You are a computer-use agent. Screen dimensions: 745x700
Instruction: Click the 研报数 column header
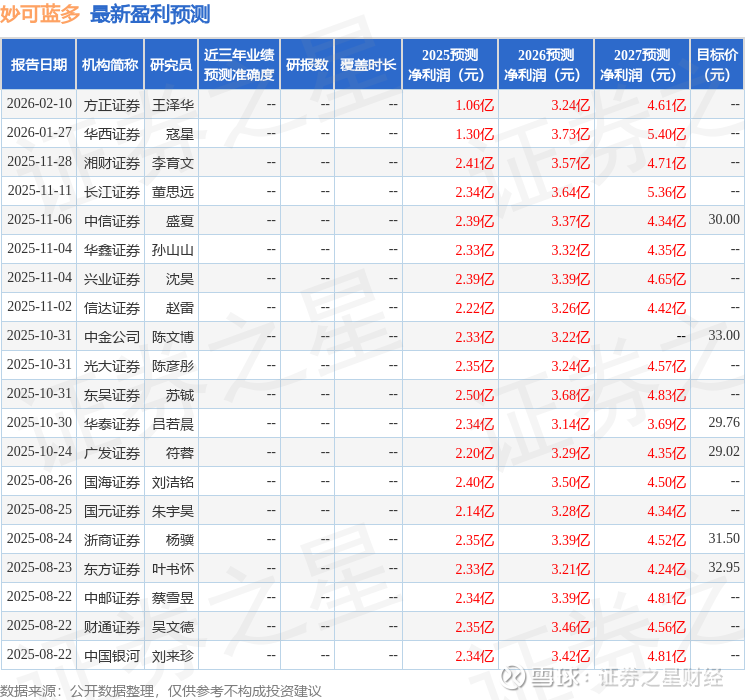pyautogui.click(x=307, y=65)
